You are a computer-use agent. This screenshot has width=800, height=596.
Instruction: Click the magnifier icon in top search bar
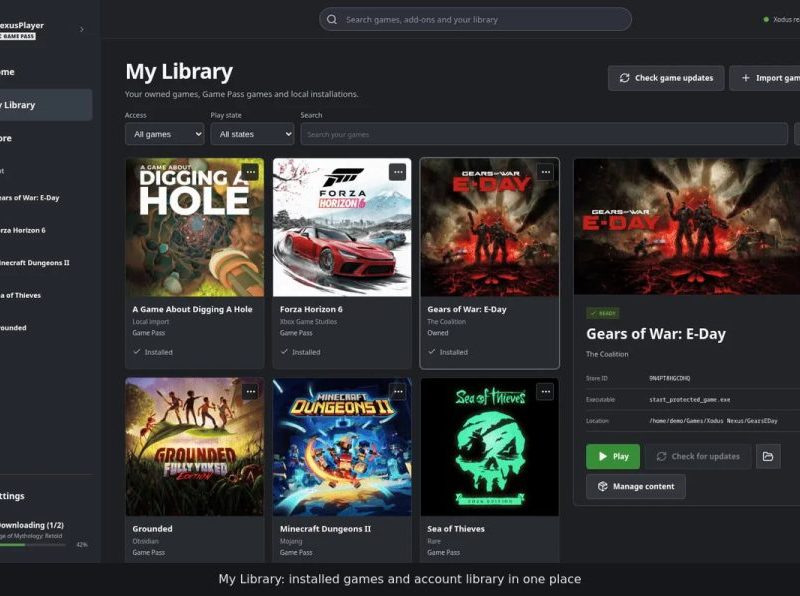pyautogui.click(x=332, y=19)
